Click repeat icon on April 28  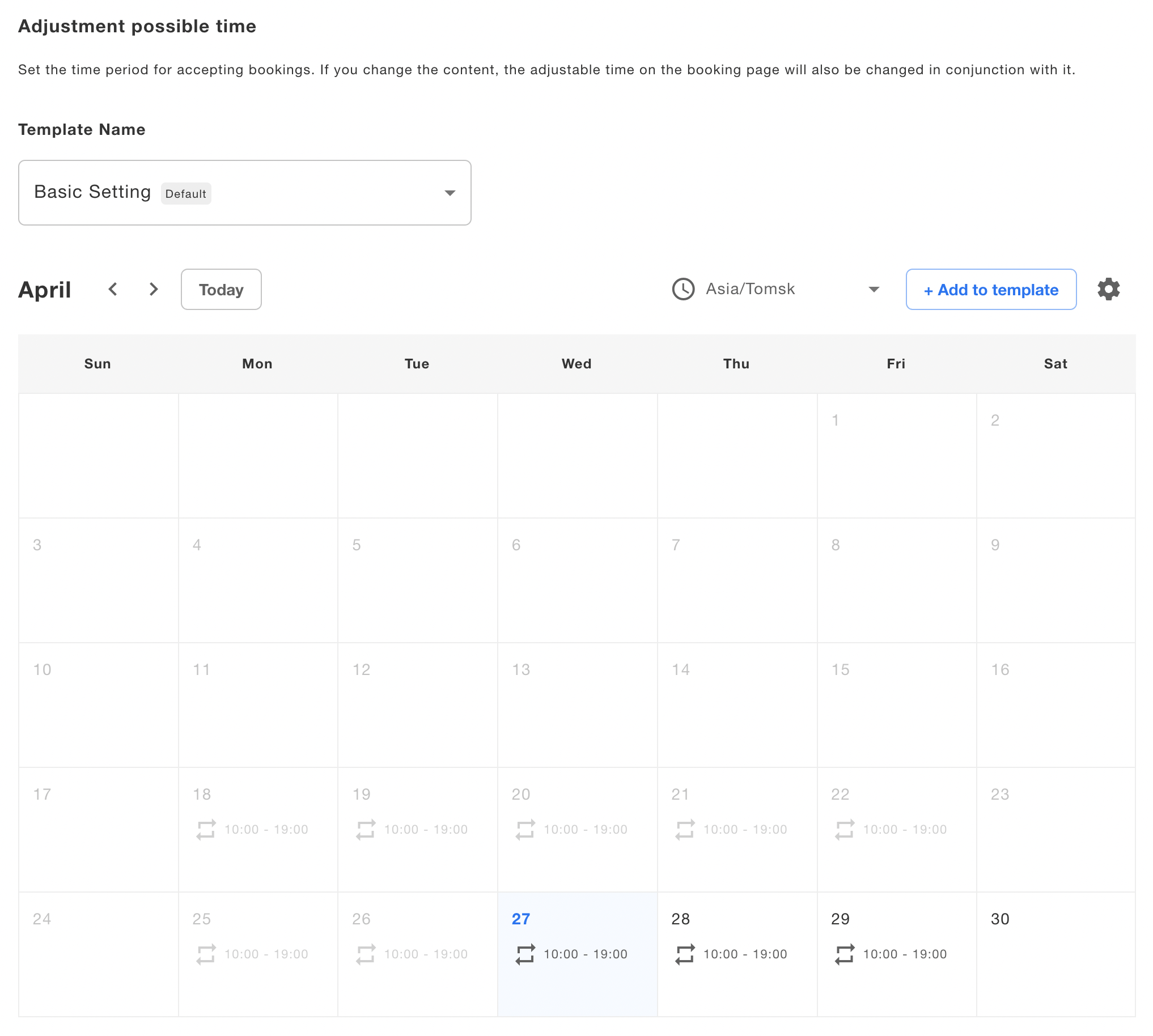pyautogui.click(x=684, y=954)
